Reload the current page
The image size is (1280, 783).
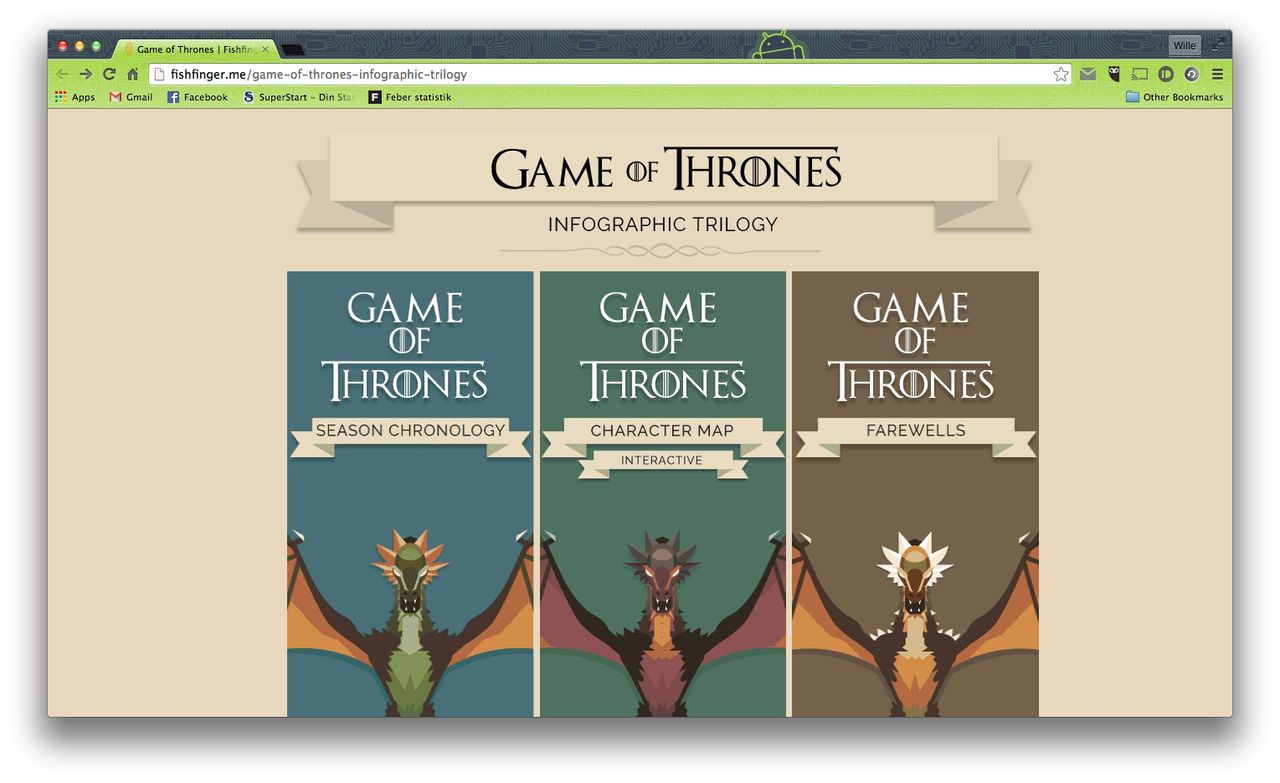click(x=109, y=73)
